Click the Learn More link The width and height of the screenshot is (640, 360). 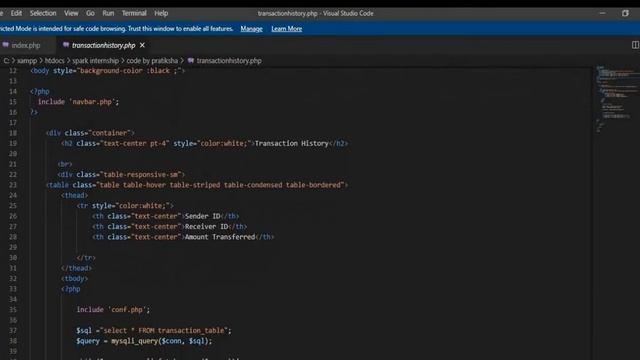click(287, 29)
